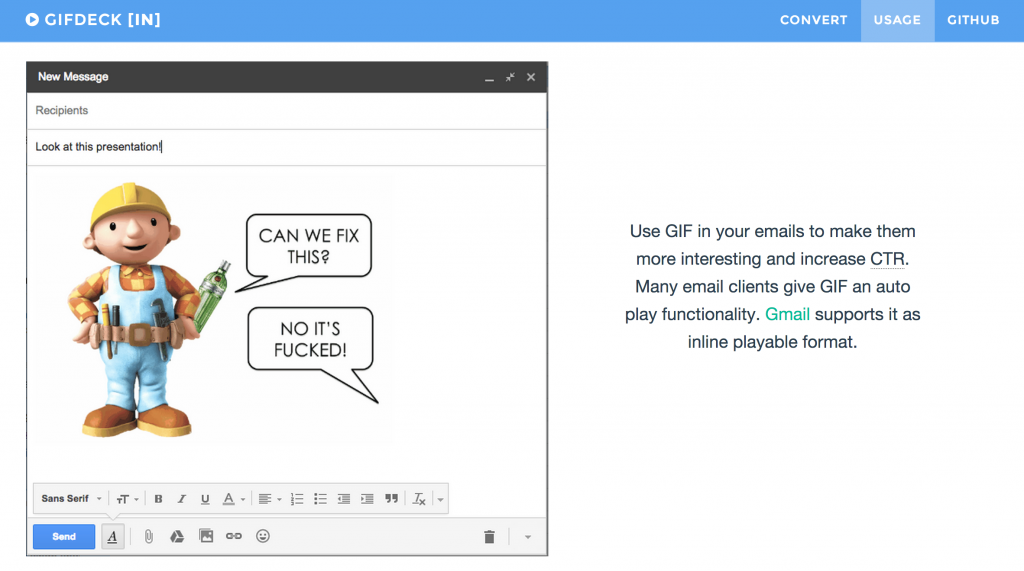This screenshot has width=1024, height=571.
Task: Apply numbered list formatting
Action: pos(297,499)
